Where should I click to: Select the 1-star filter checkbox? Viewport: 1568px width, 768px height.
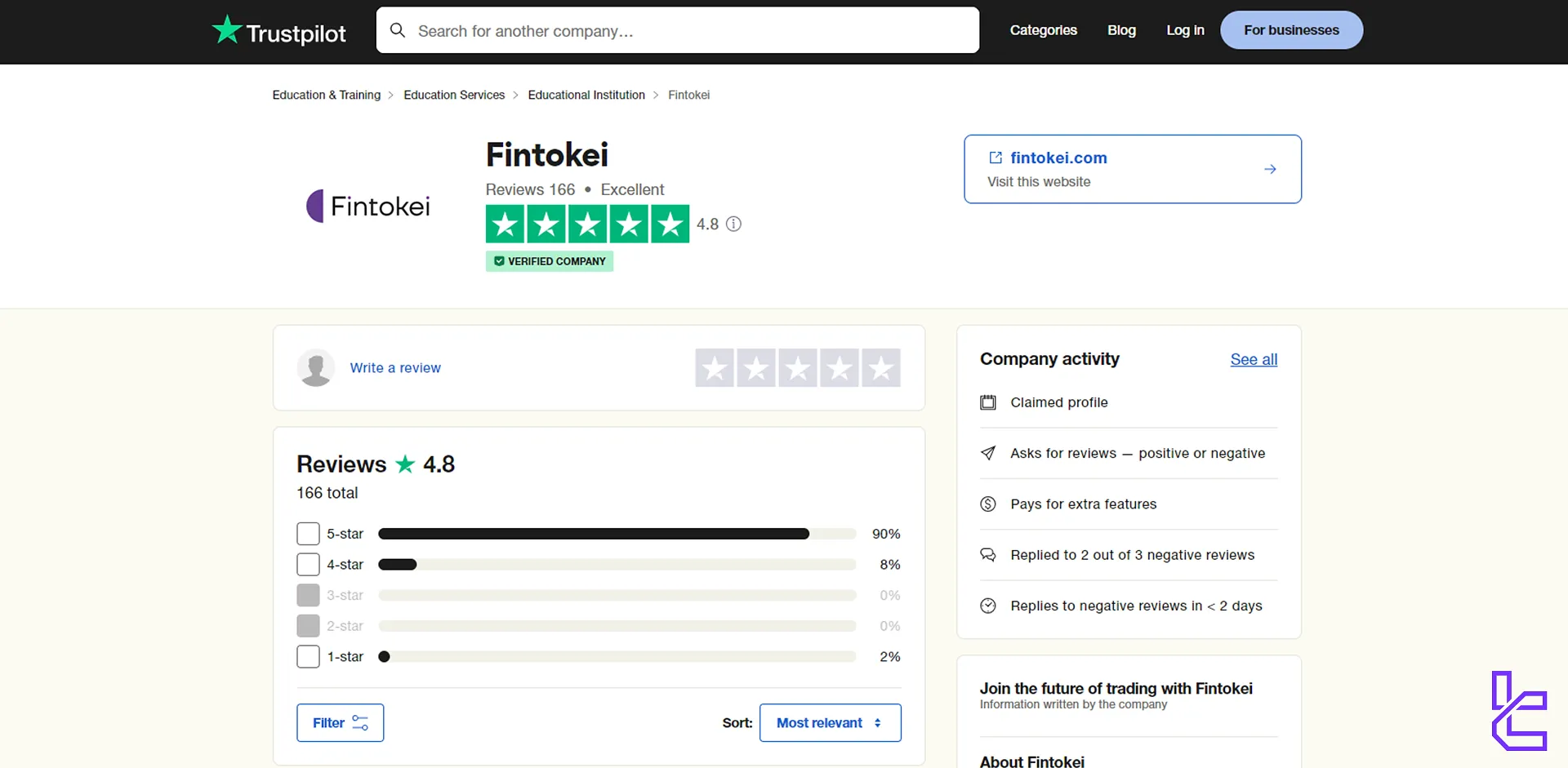pyautogui.click(x=308, y=656)
